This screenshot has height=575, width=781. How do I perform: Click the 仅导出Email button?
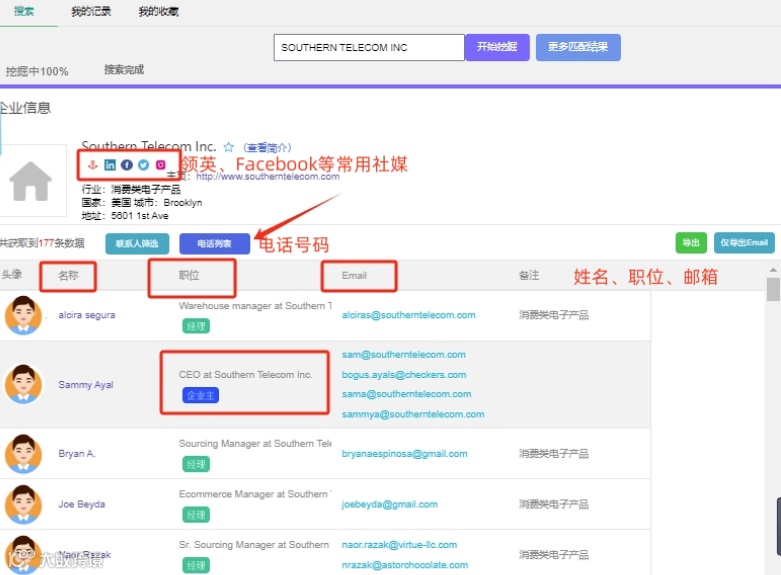(744, 243)
